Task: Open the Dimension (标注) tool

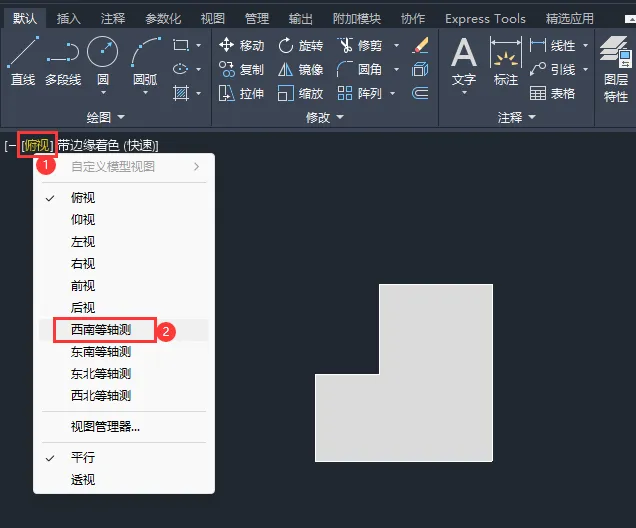Action: (x=506, y=61)
